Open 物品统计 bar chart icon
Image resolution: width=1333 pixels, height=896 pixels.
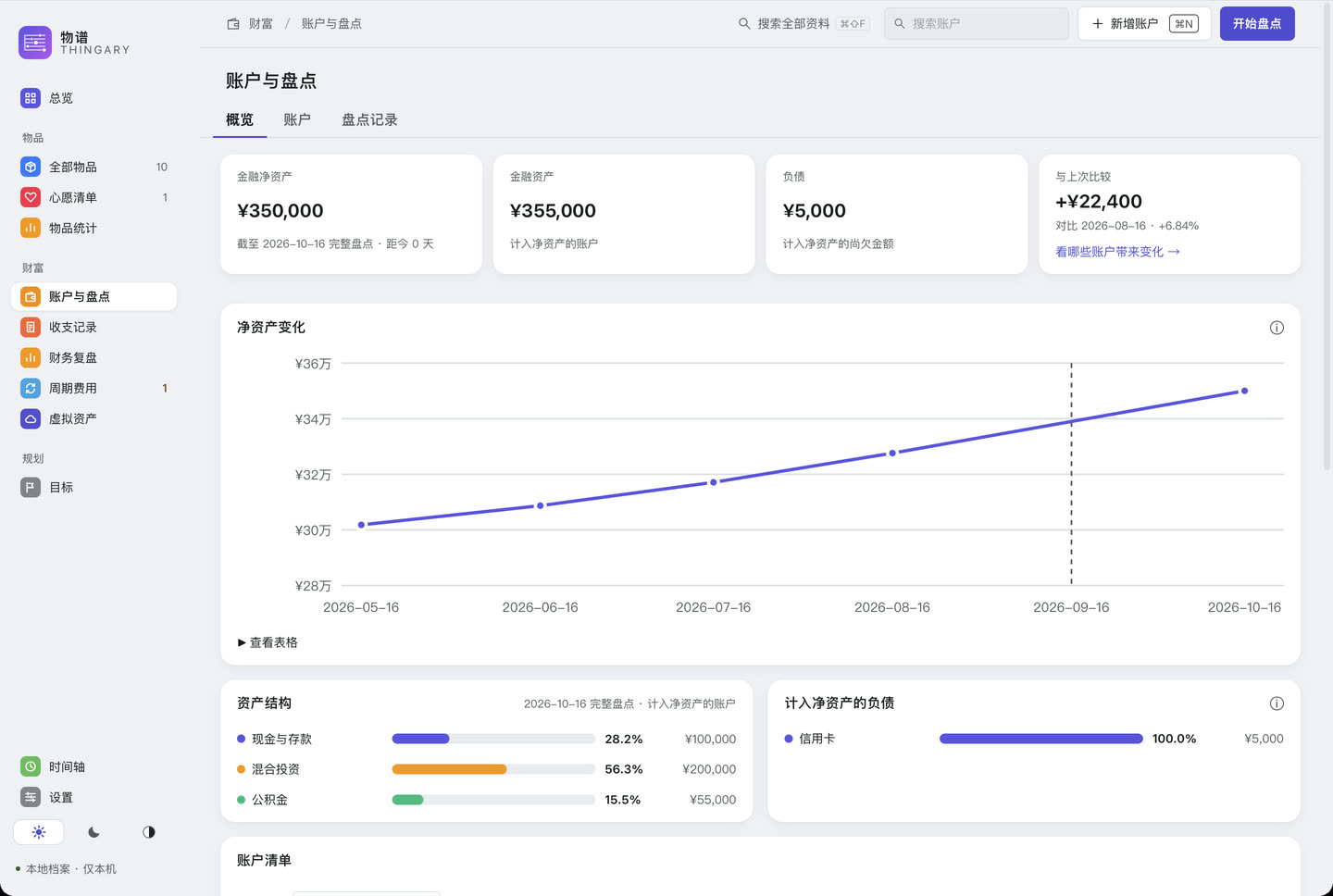click(x=31, y=229)
